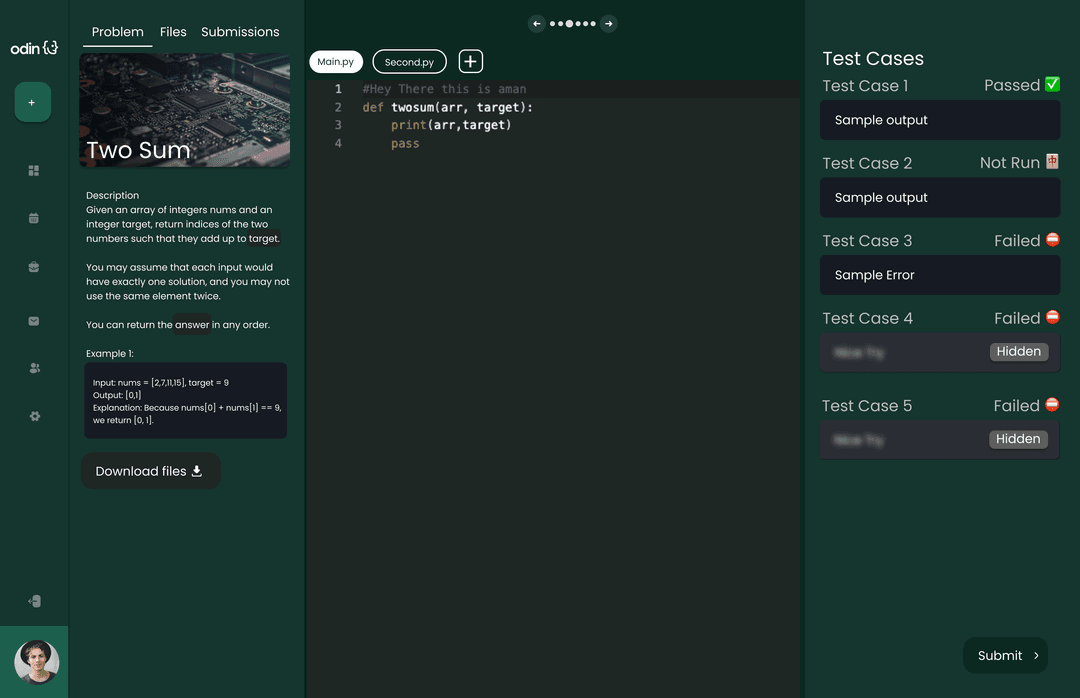Click the 'Test Case 1' label
The image size is (1080, 698).
(865, 85)
